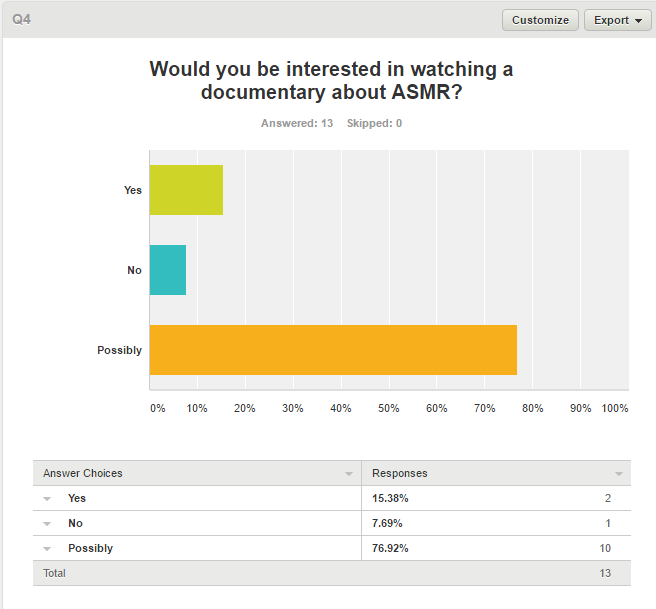This screenshot has height=609, width=656.
Task: Select the No answer choice row
Action: 332,523
